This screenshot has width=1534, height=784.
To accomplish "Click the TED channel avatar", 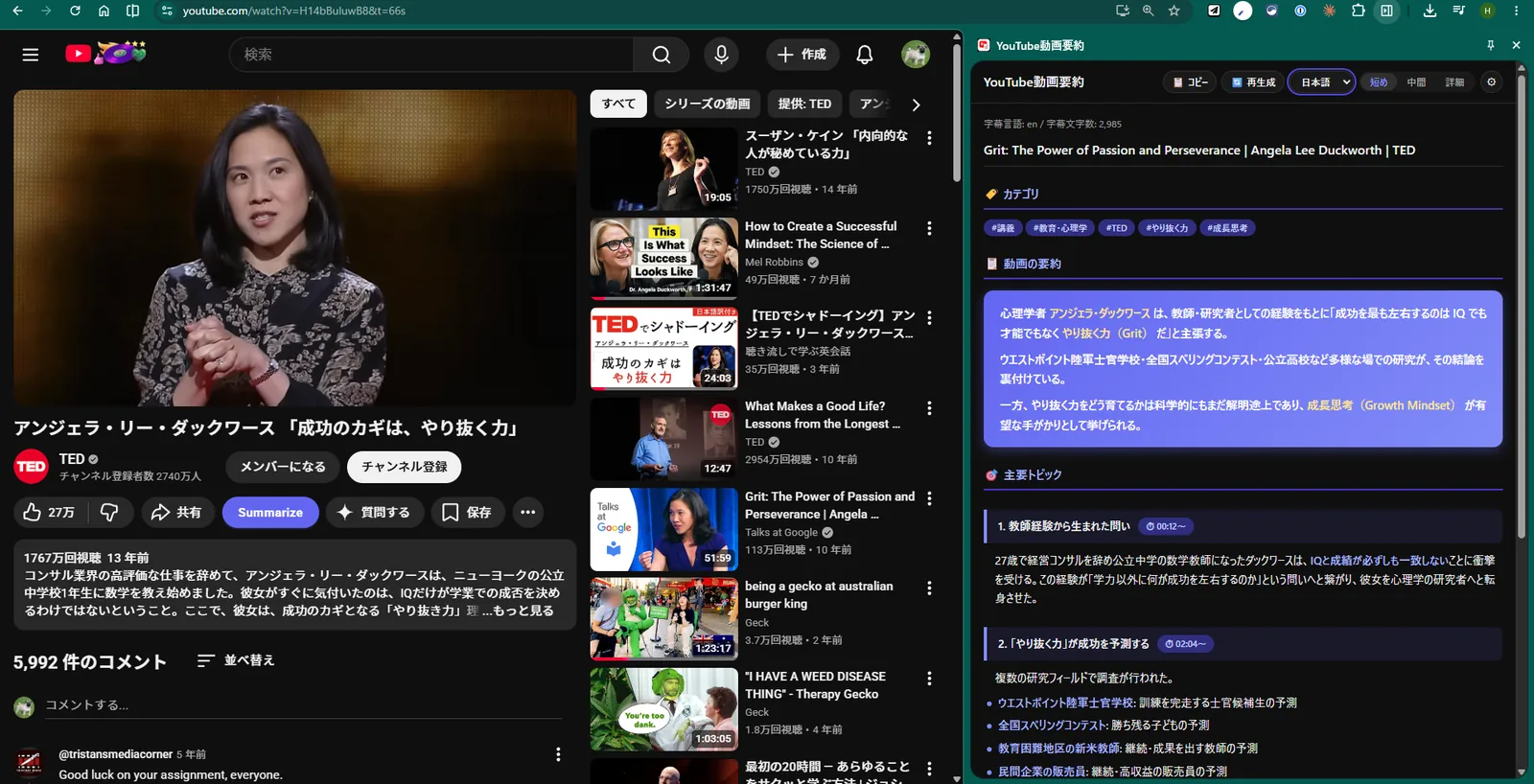I will tap(31, 467).
